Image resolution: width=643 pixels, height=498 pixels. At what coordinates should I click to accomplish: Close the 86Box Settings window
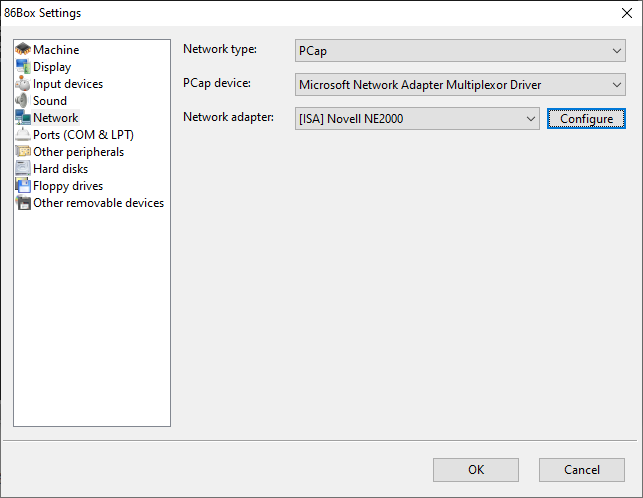pyautogui.click(x=627, y=13)
